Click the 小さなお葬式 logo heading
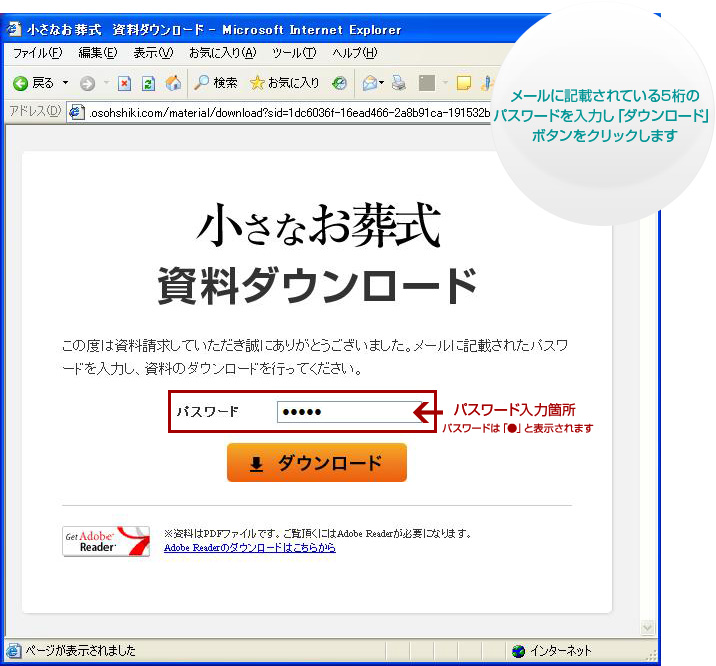 pos(318,225)
